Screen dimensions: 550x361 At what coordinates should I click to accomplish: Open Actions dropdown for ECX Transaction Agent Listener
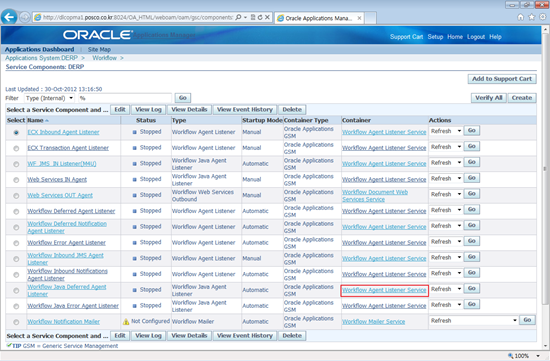tap(445, 147)
